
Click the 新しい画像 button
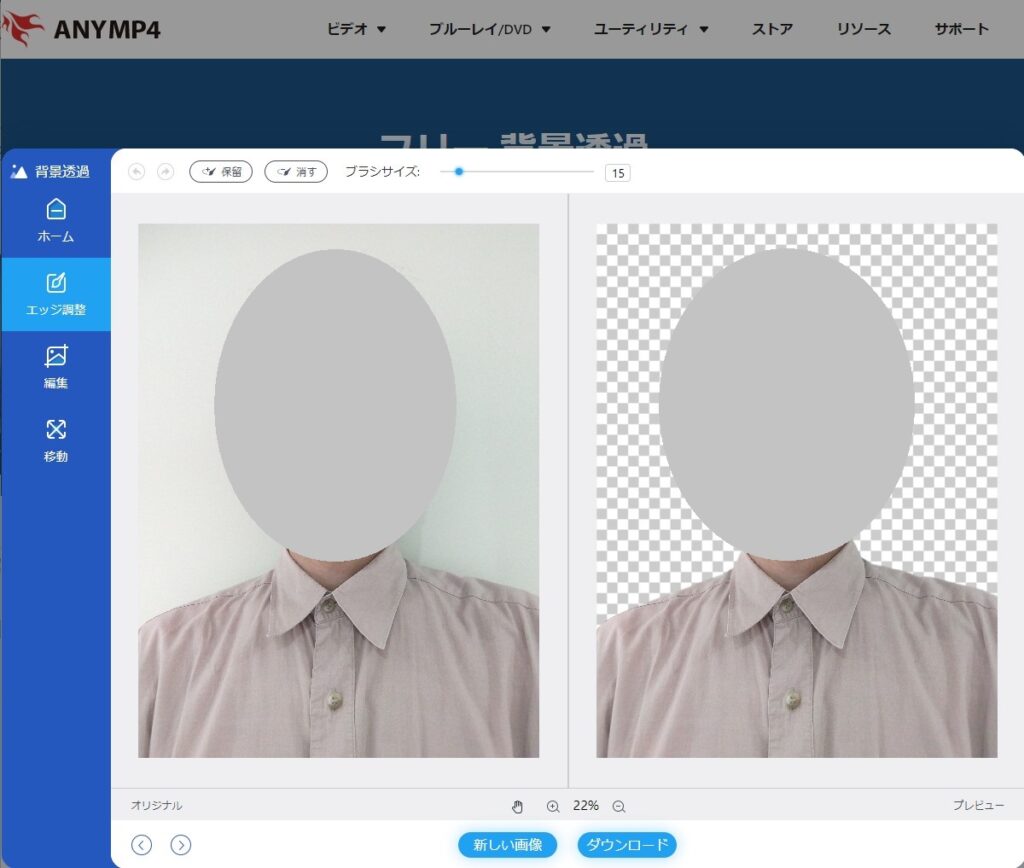[x=508, y=845]
